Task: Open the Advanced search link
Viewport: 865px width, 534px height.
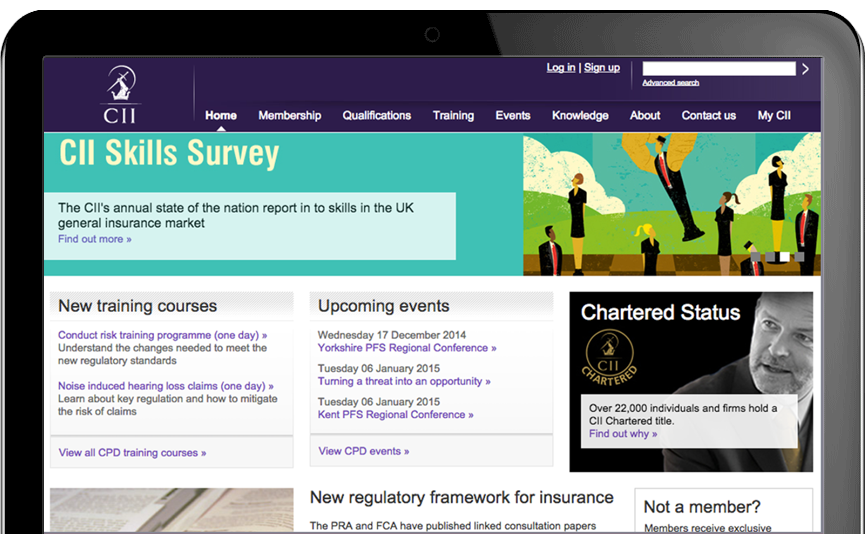Action: (670, 83)
